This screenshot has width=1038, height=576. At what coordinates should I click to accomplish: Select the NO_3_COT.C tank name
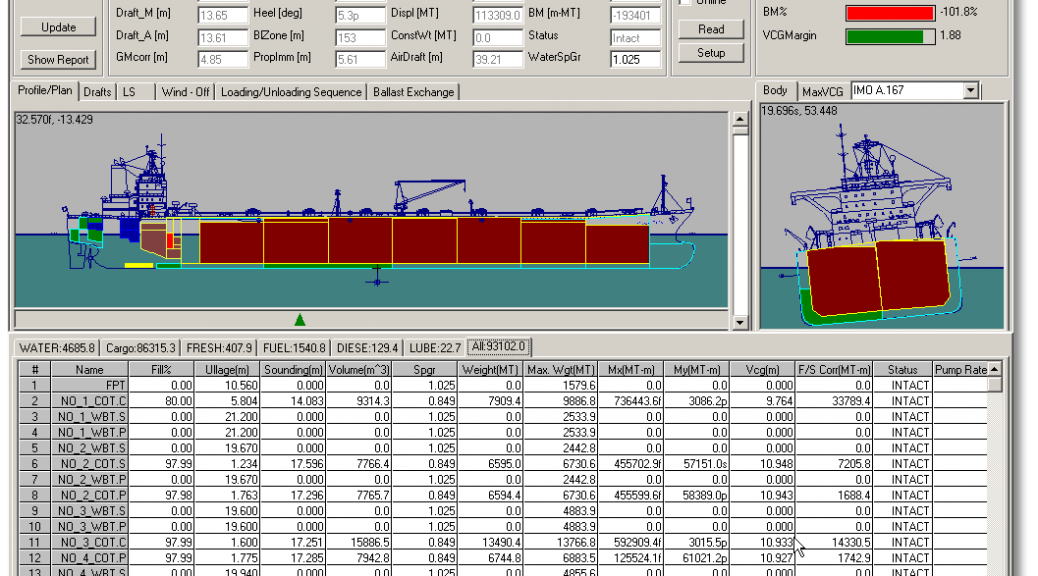point(89,542)
